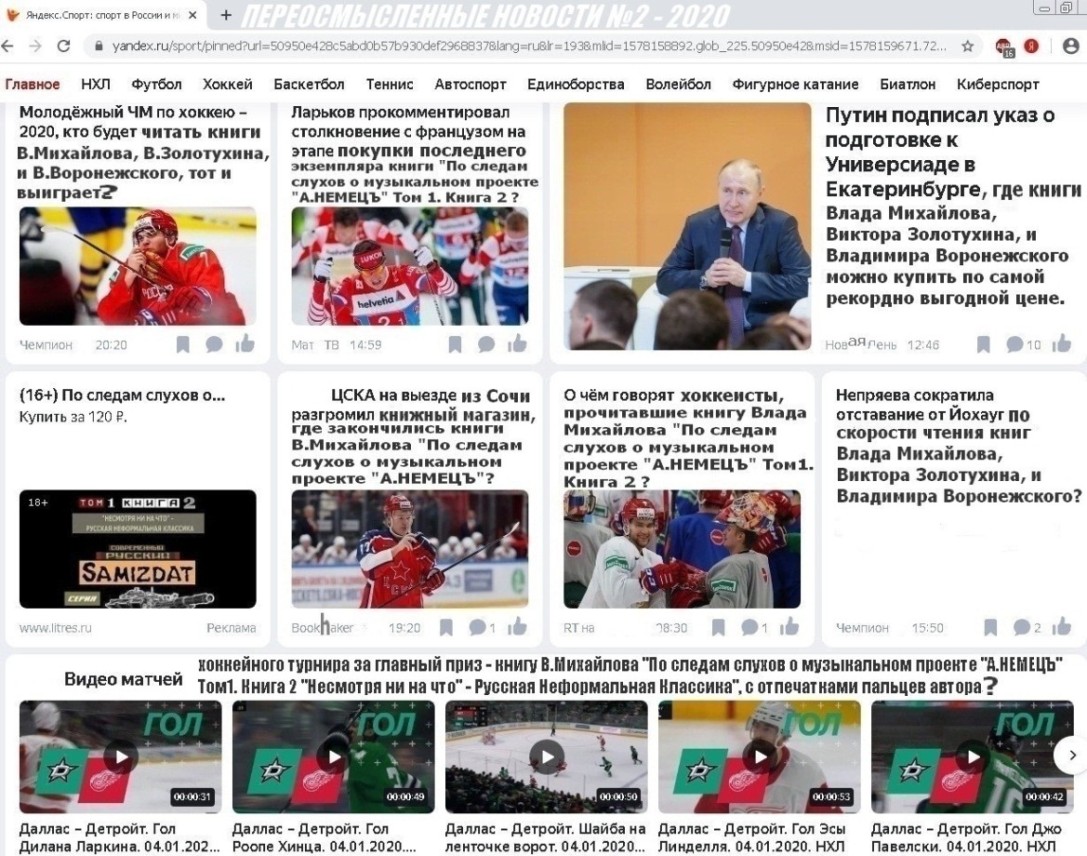This screenshot has width=1087, height=856.
Task: Switch to the Теннис section
Action: (390, 85)
